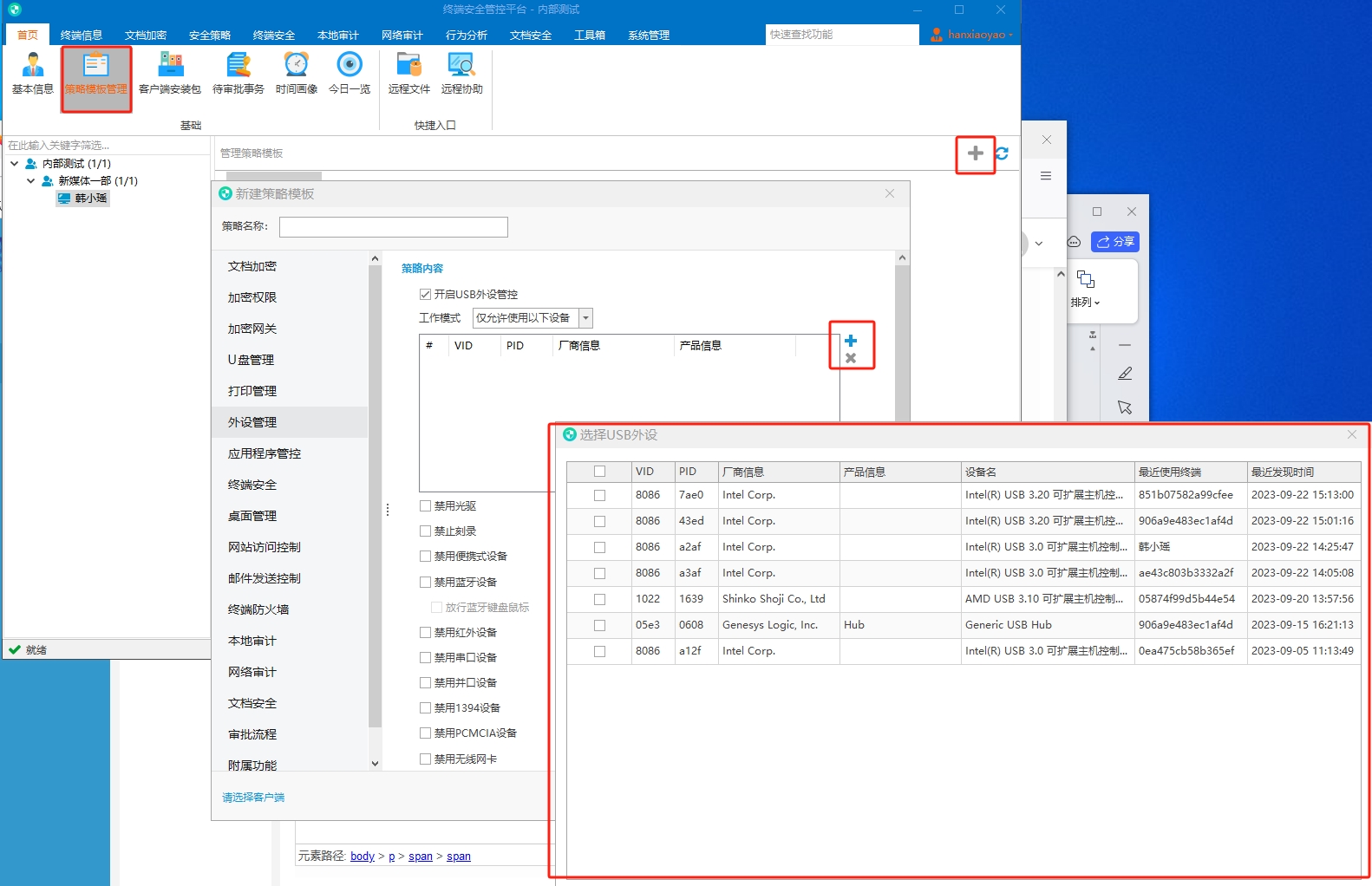Switch to 网络审计 ribbon tab
This screenshot has width=1372, height=886.
point(402,36)
